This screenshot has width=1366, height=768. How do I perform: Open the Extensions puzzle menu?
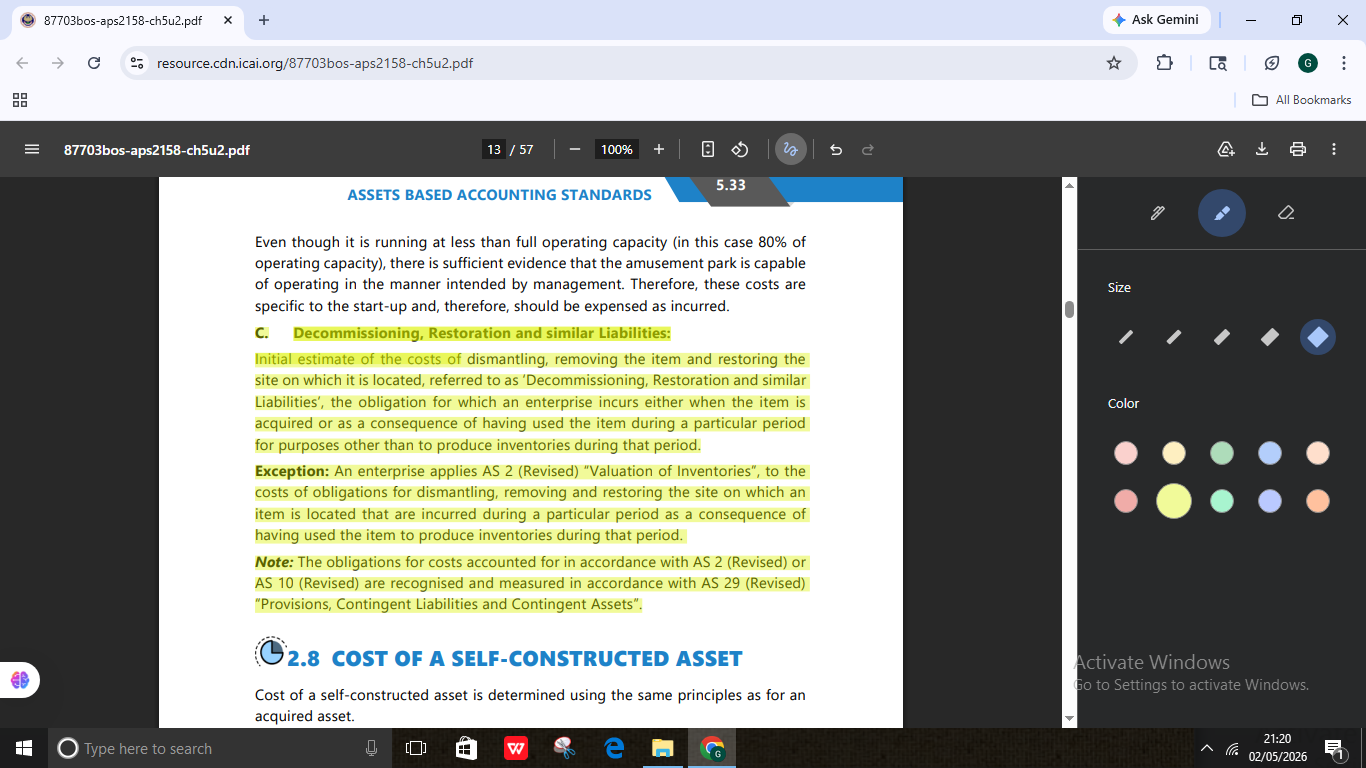click(1164, 63)
